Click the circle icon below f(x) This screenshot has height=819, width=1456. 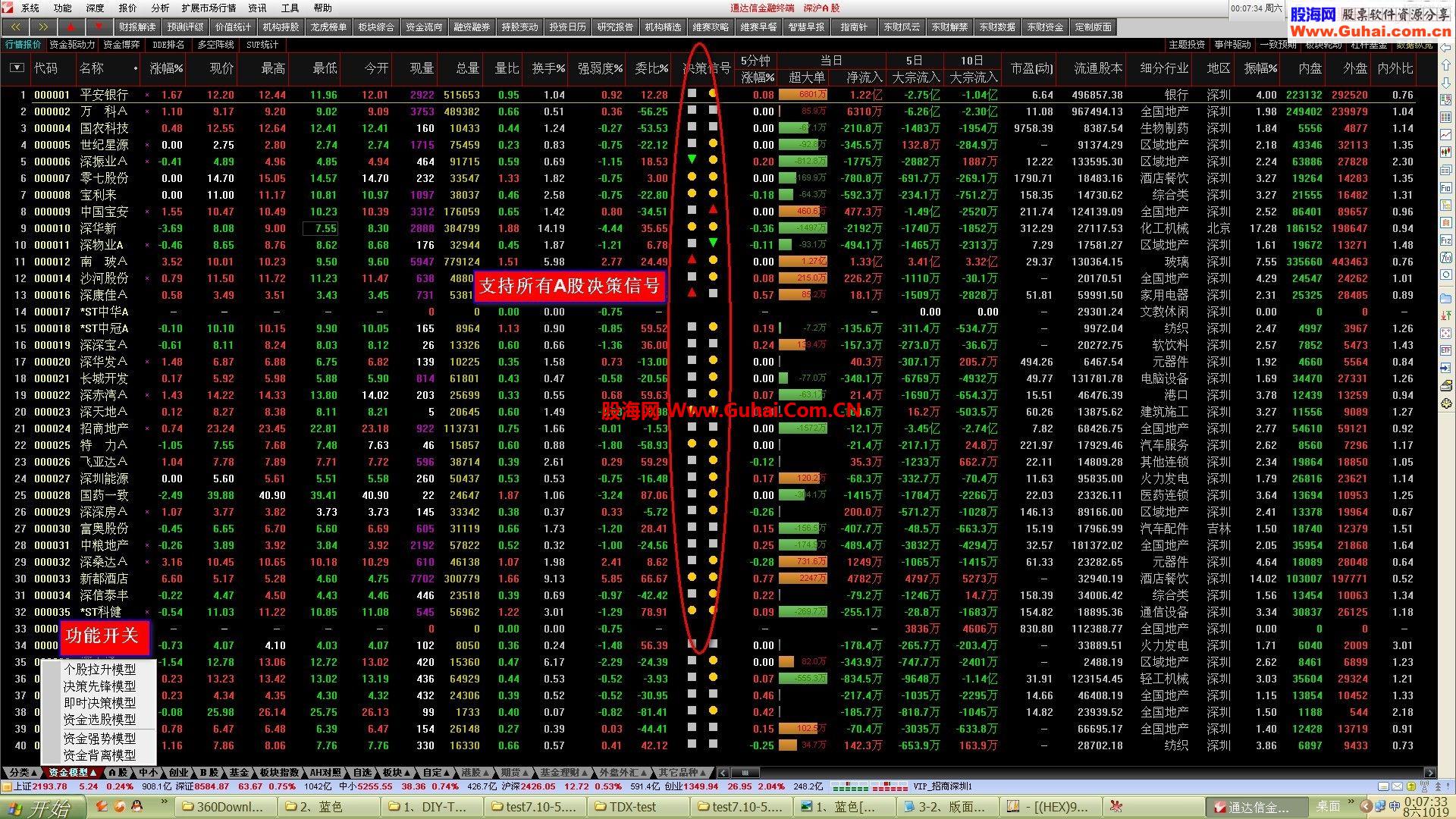pyautogui.click(x=1446, y=275)
